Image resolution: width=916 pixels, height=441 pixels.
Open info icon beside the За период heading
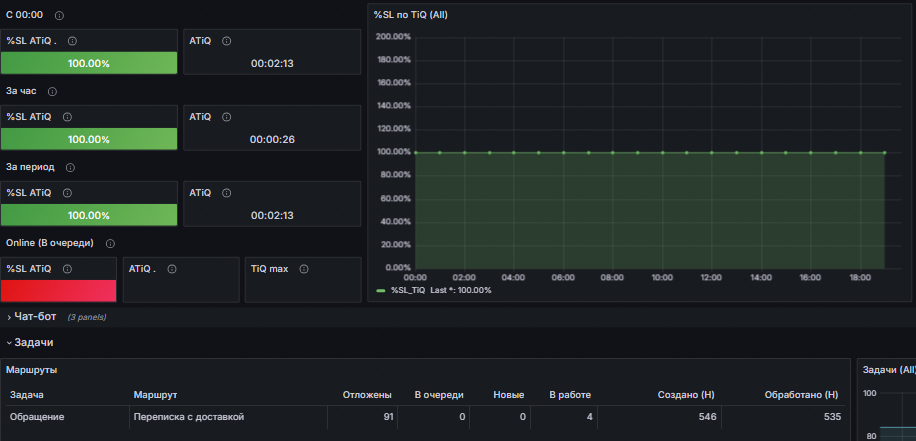point(70,168)
